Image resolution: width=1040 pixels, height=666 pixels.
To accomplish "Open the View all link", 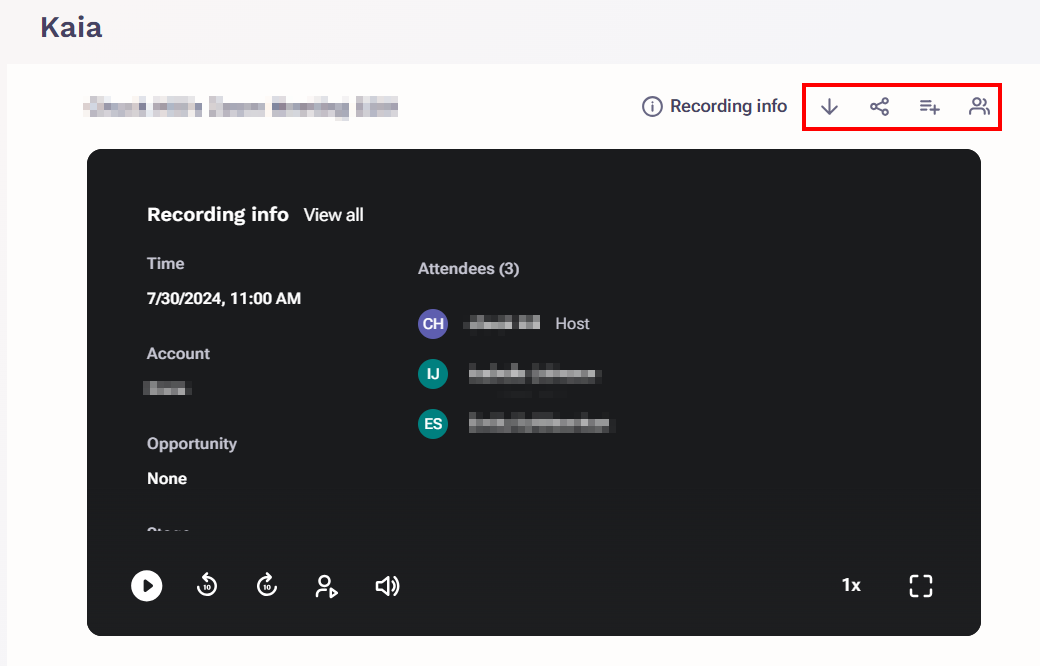I will [334, 215].
